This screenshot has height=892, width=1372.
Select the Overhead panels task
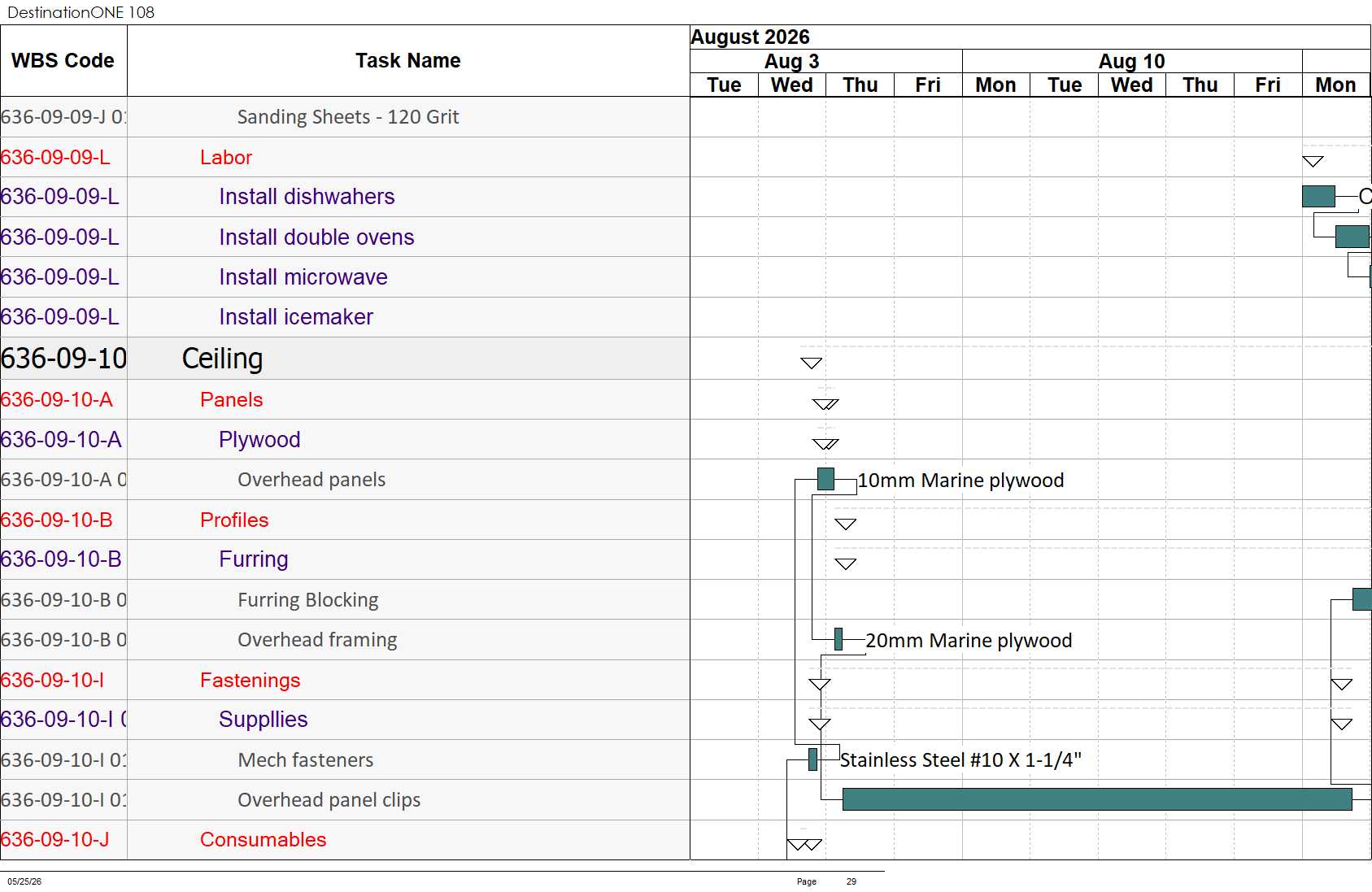311,480
